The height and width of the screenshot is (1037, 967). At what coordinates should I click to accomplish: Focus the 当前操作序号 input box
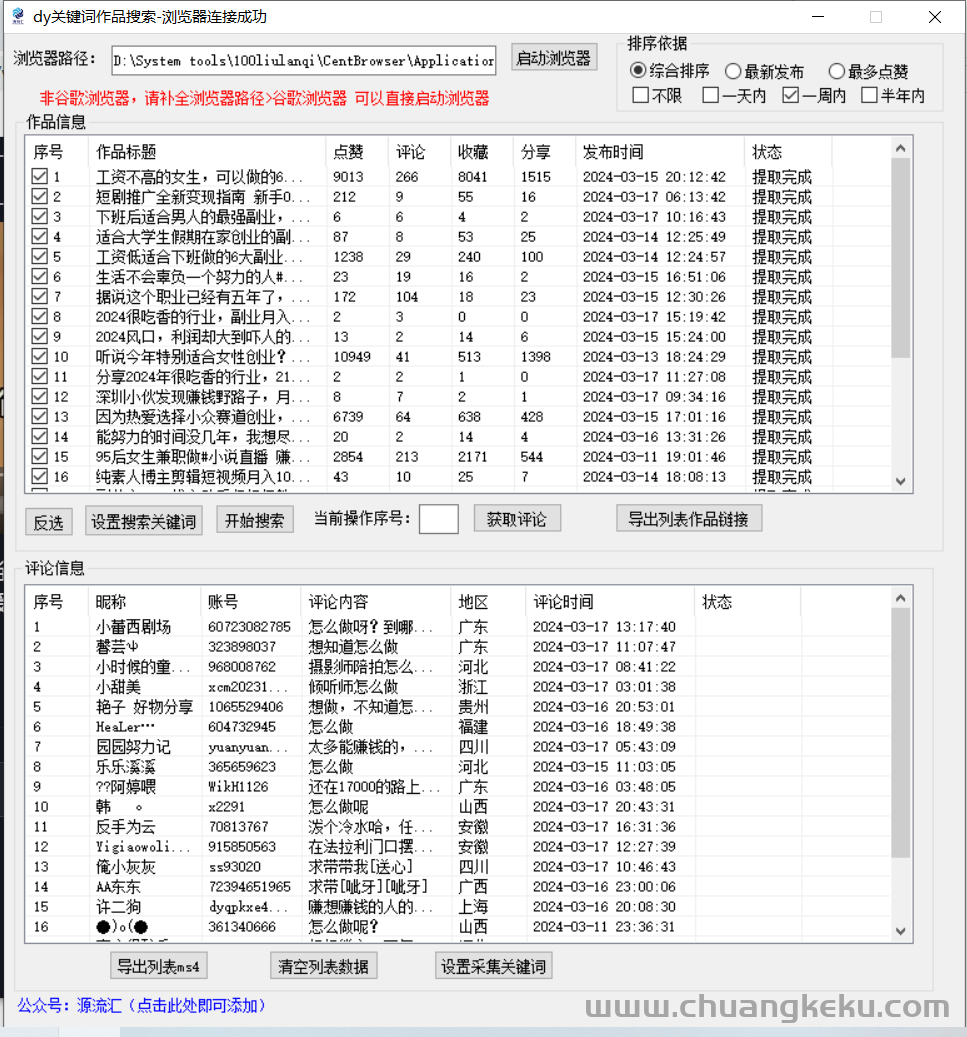(x=439, y=519)
